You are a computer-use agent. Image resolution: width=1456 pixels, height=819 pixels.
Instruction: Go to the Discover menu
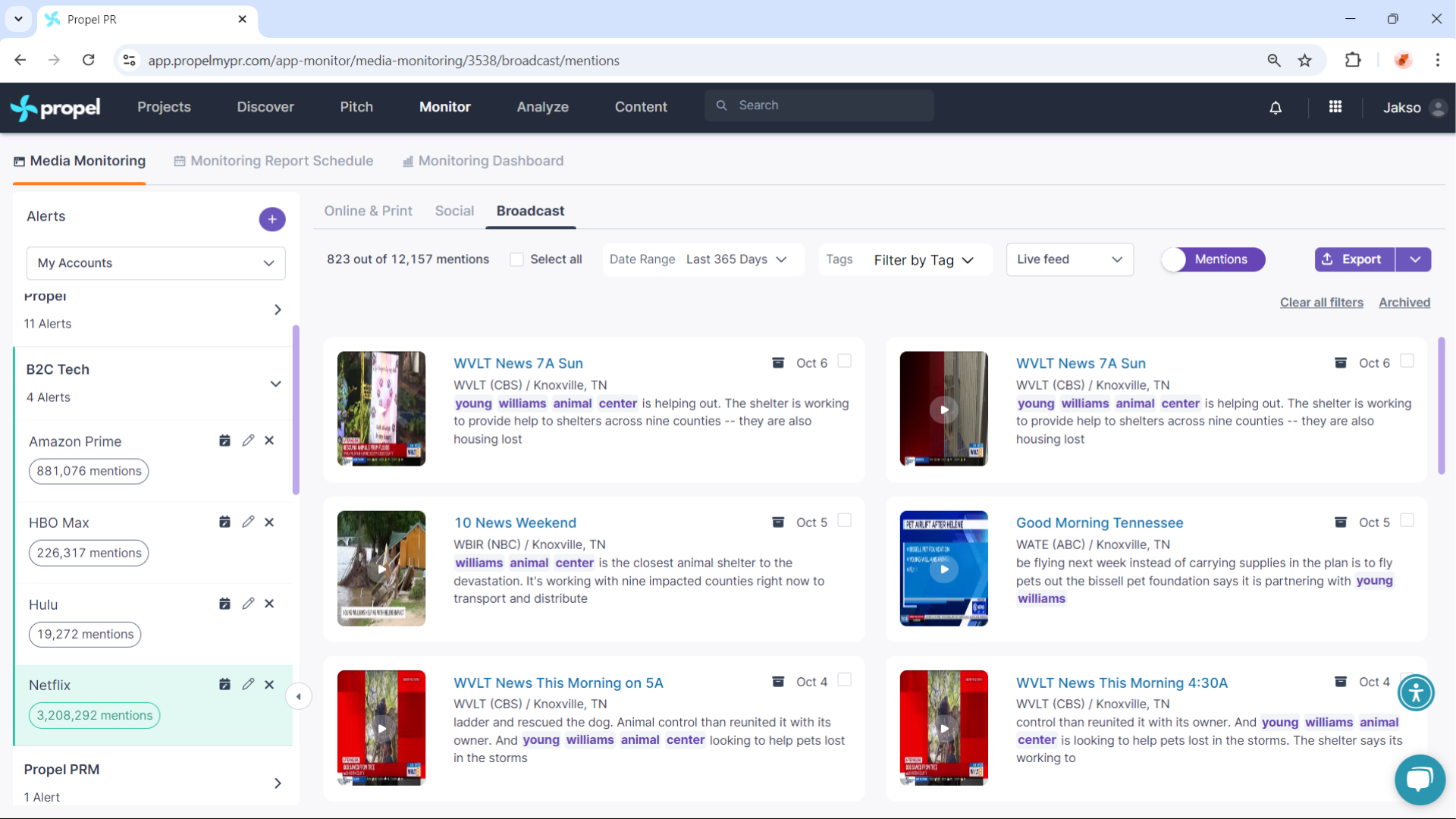[x=265, y=107]
